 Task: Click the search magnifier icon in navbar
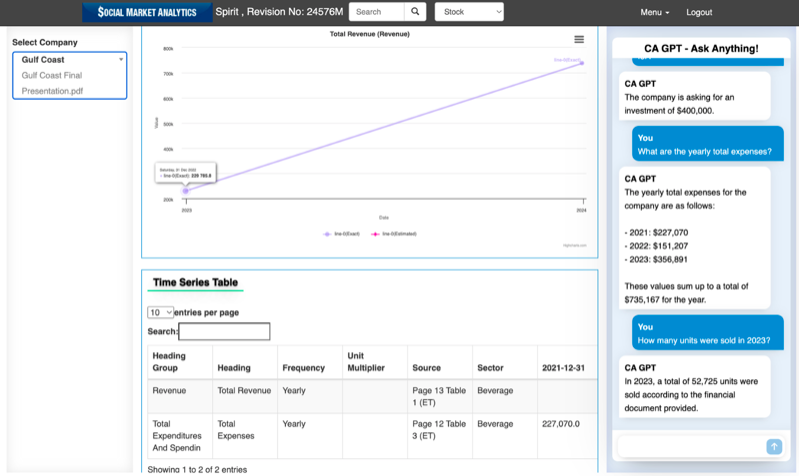[x=415, y=12]
